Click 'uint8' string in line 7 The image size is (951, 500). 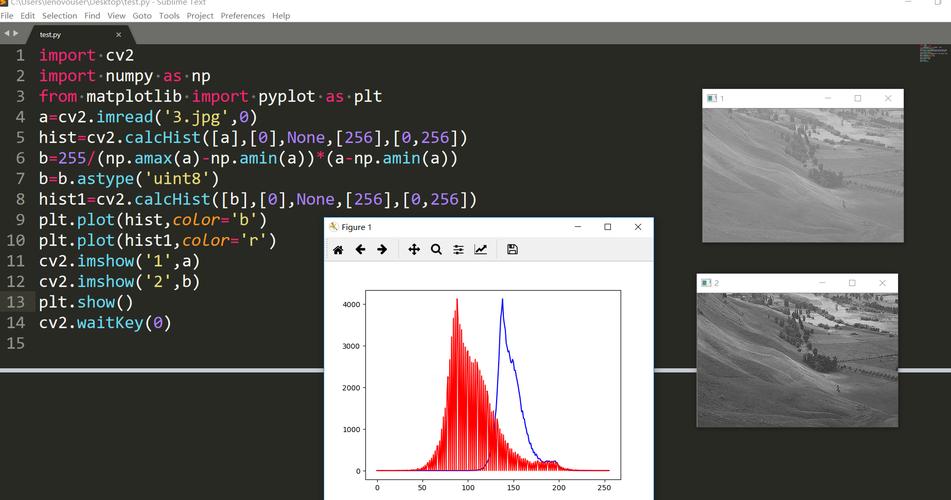182,179
